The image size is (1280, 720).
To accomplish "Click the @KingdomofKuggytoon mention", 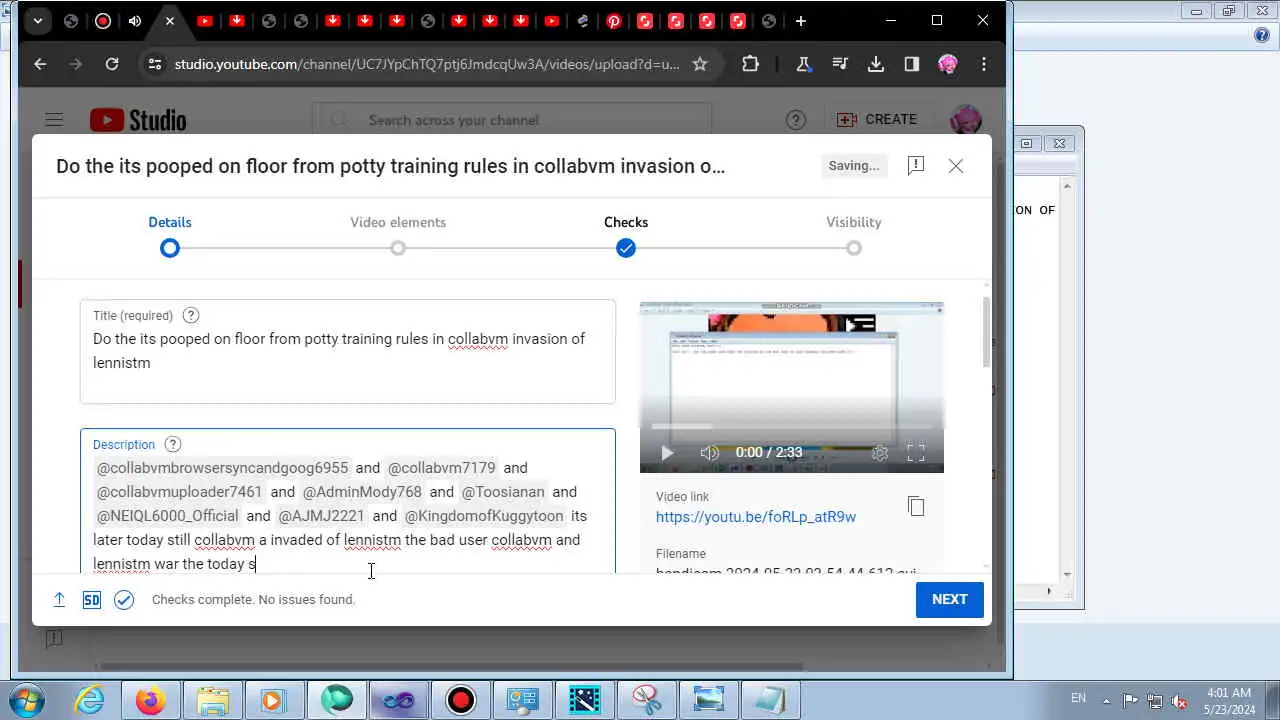I will tap(484, 516).
